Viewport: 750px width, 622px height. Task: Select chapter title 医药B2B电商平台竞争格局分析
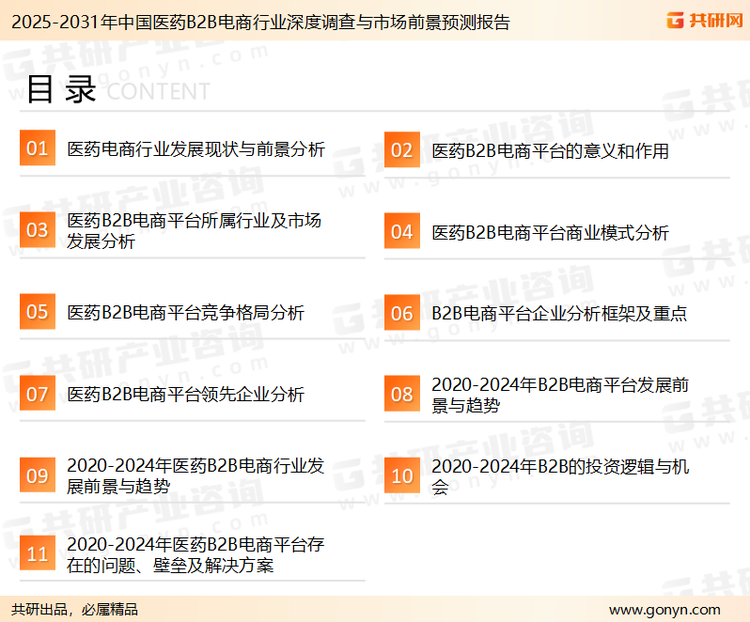coord(186,312)
